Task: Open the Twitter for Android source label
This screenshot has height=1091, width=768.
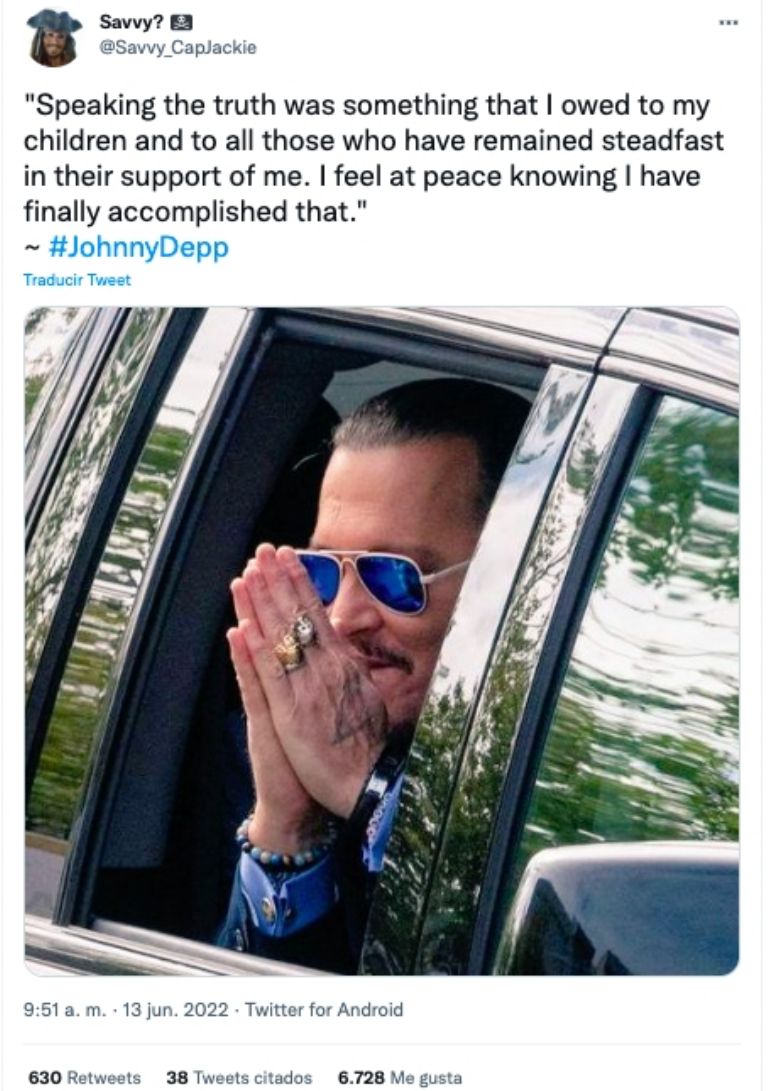Action: click(324, 1010)
